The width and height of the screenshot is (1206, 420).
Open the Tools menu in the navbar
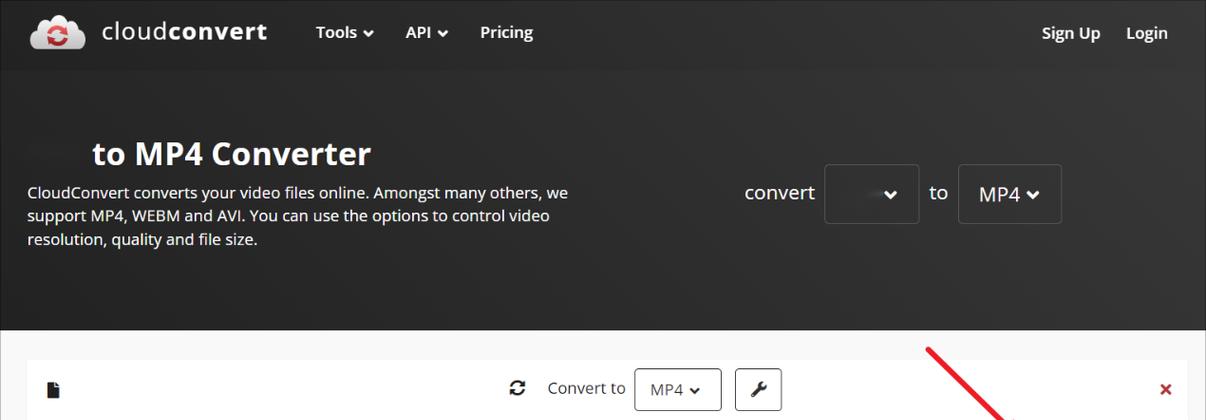[345, 32]
